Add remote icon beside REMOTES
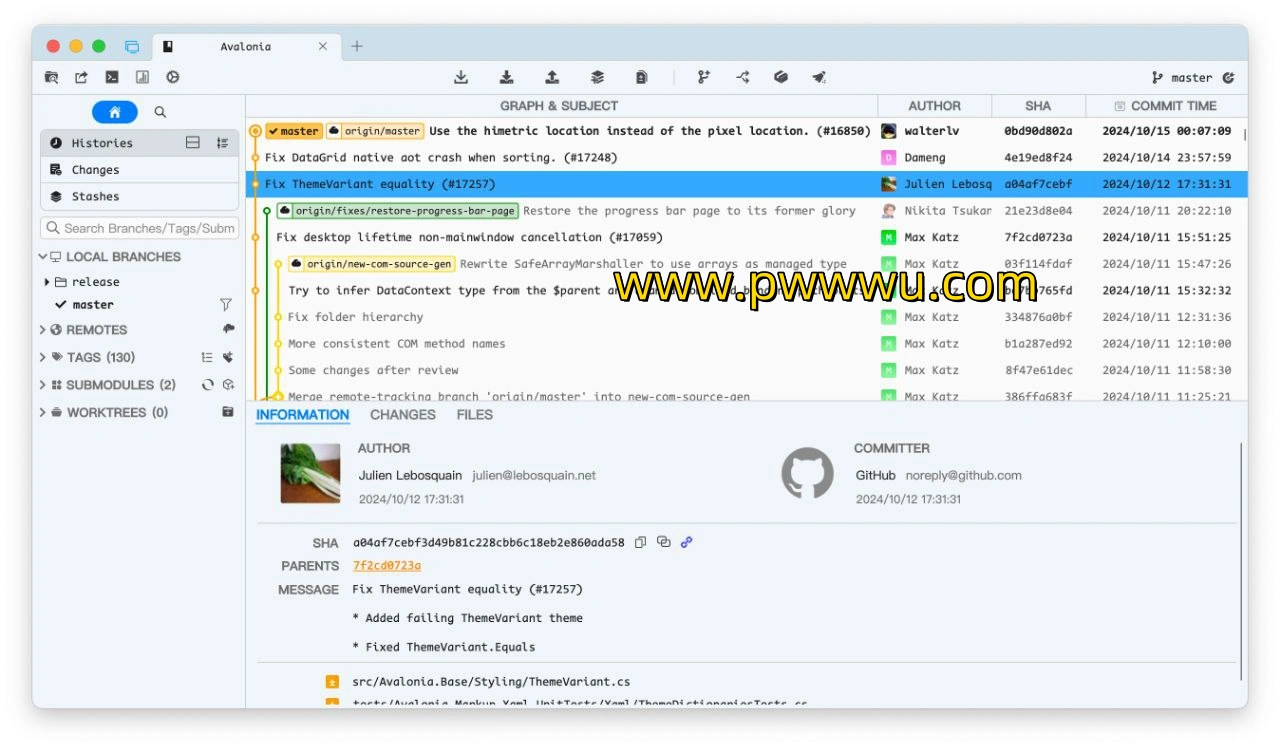 coord(228,329)
